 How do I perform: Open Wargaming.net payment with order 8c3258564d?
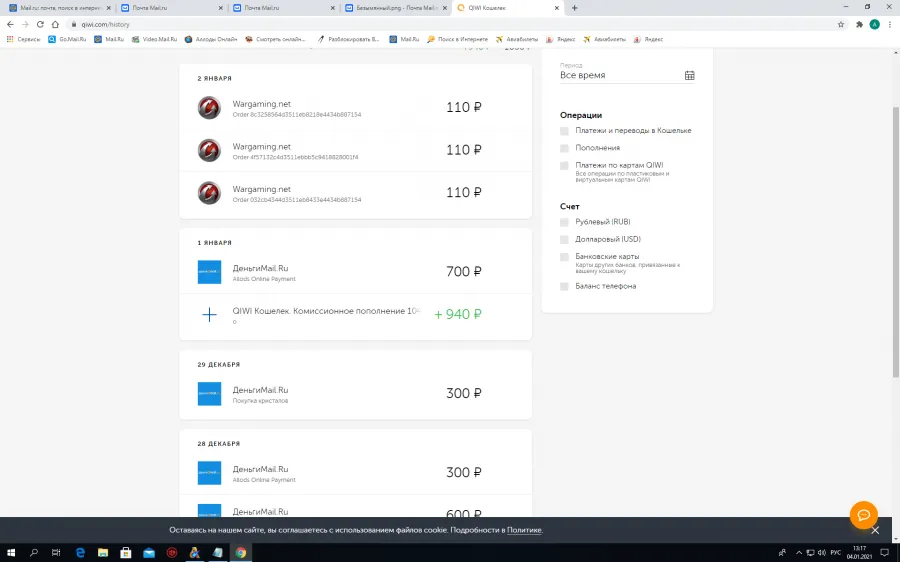[355, 108]
